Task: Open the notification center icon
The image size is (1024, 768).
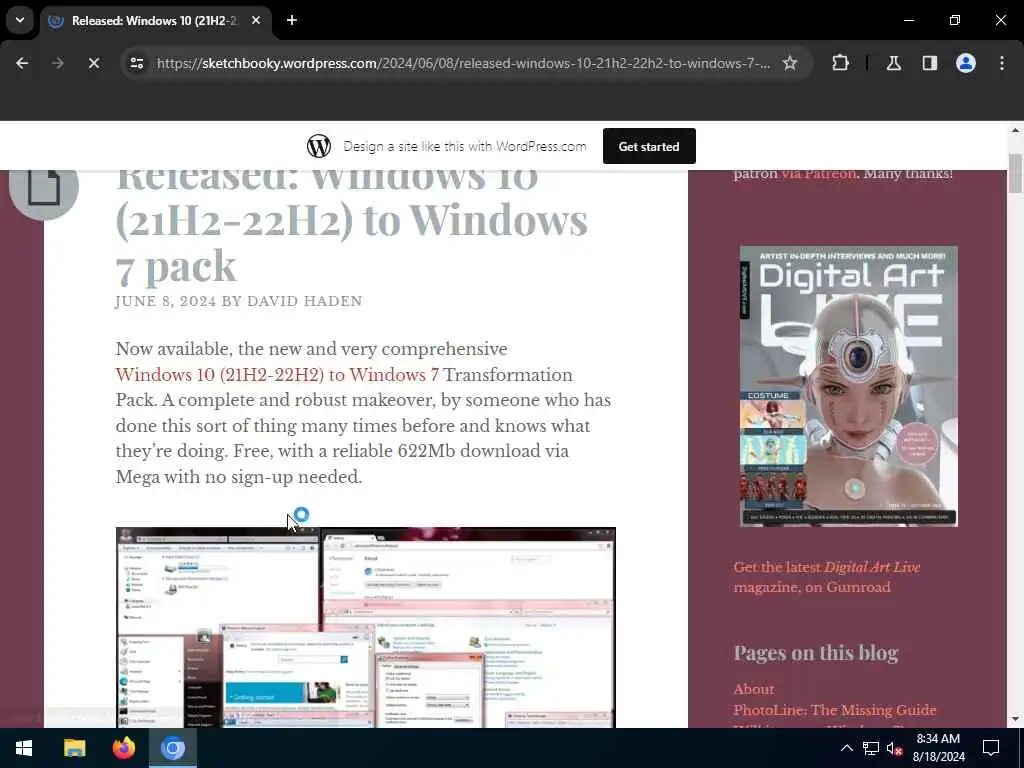Action: [991, 748]
